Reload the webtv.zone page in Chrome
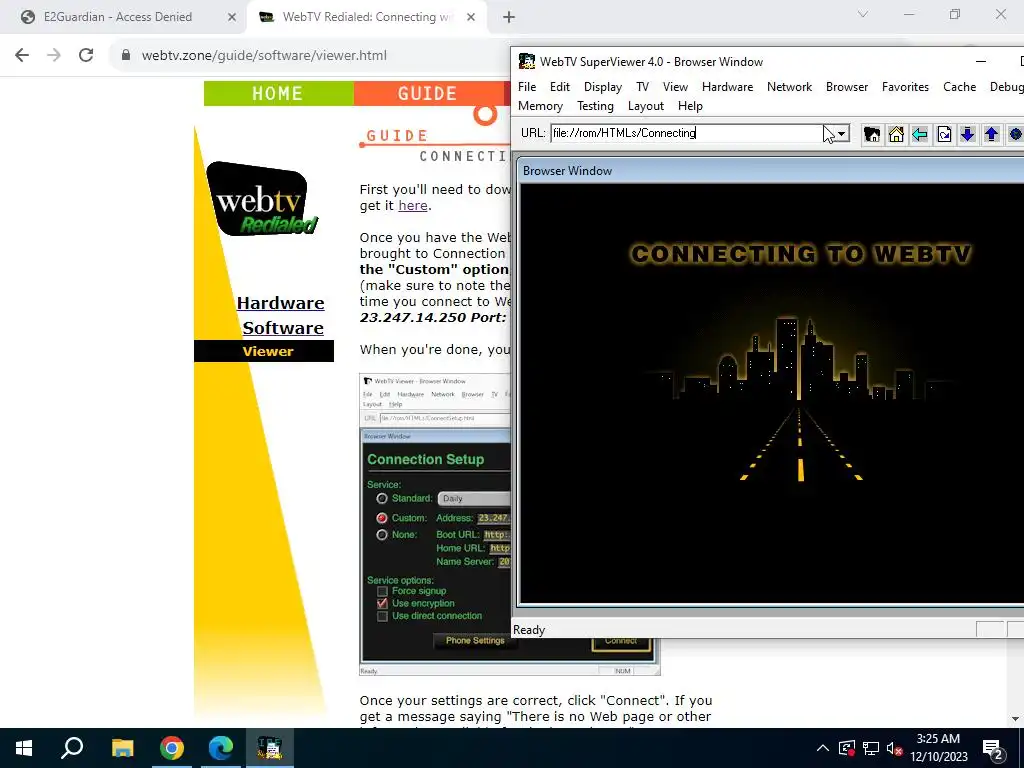This screenshot has height=768, width=1024. [x=86, y=55]
